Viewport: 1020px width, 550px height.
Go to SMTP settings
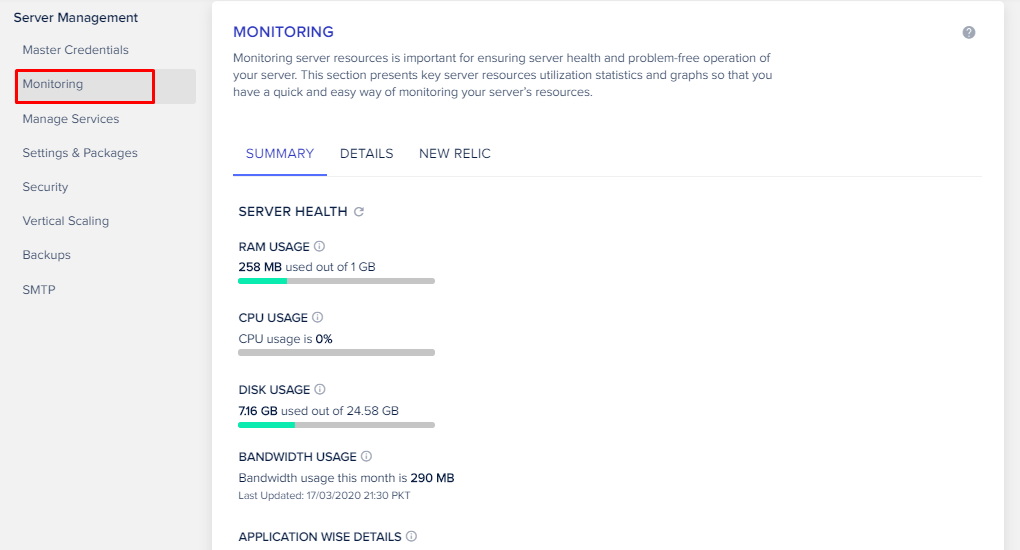(39, 290)
